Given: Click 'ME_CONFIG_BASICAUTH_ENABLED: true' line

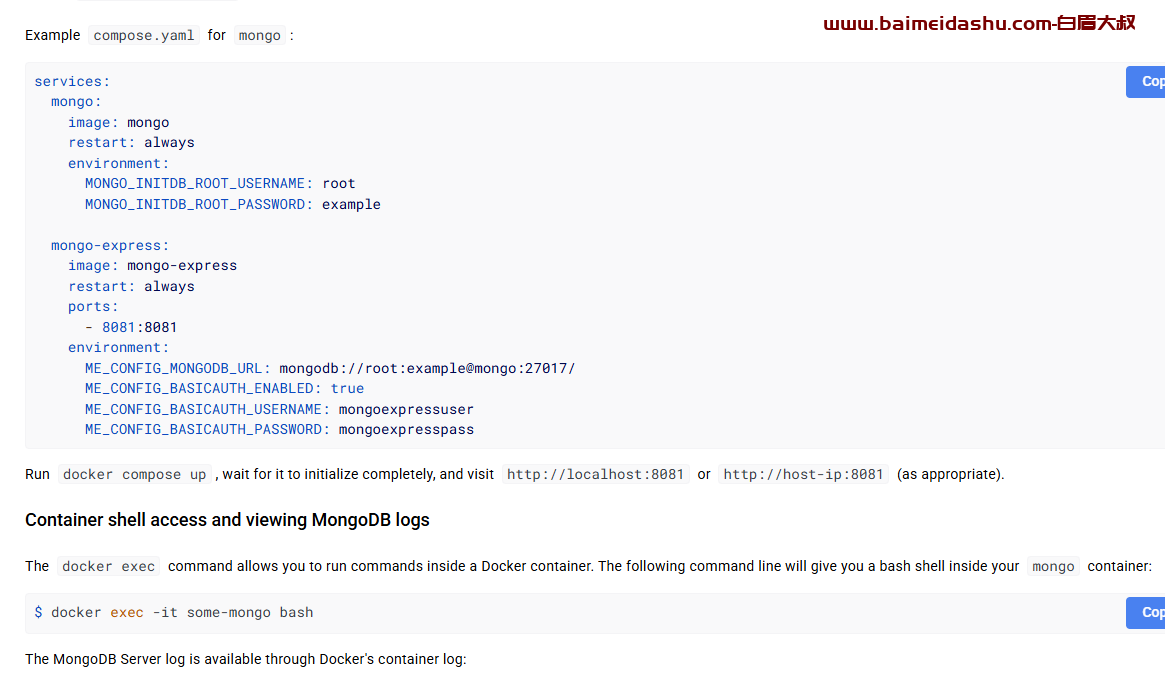Looking at the screenshot, I should click(224, 388).
